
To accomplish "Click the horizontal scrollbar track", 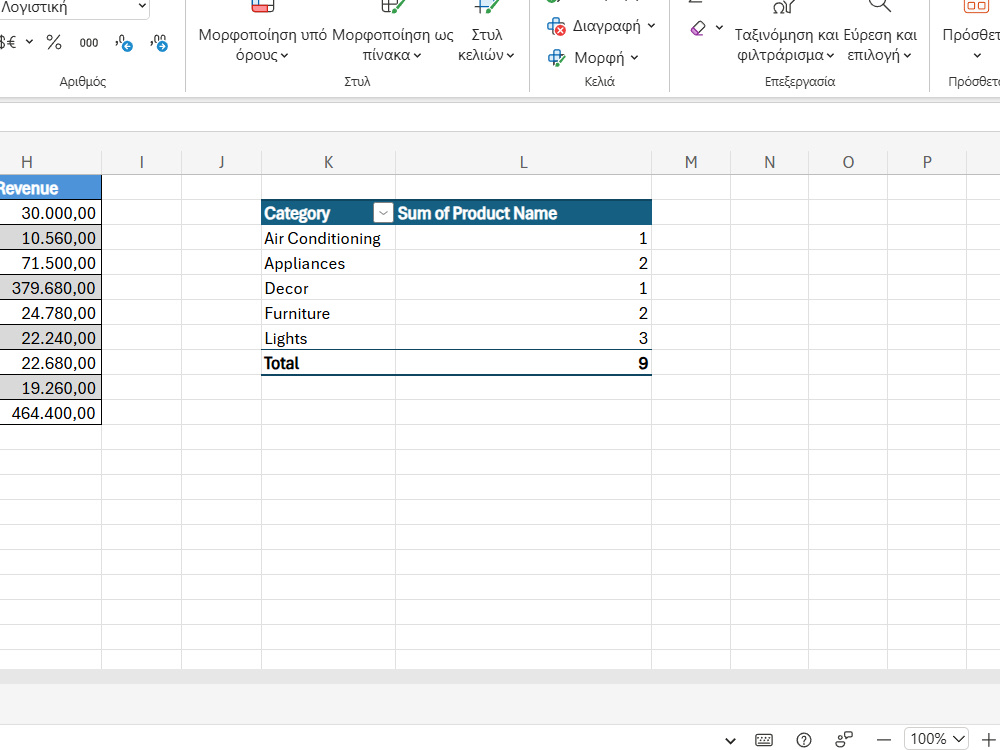I will [500, 677].
